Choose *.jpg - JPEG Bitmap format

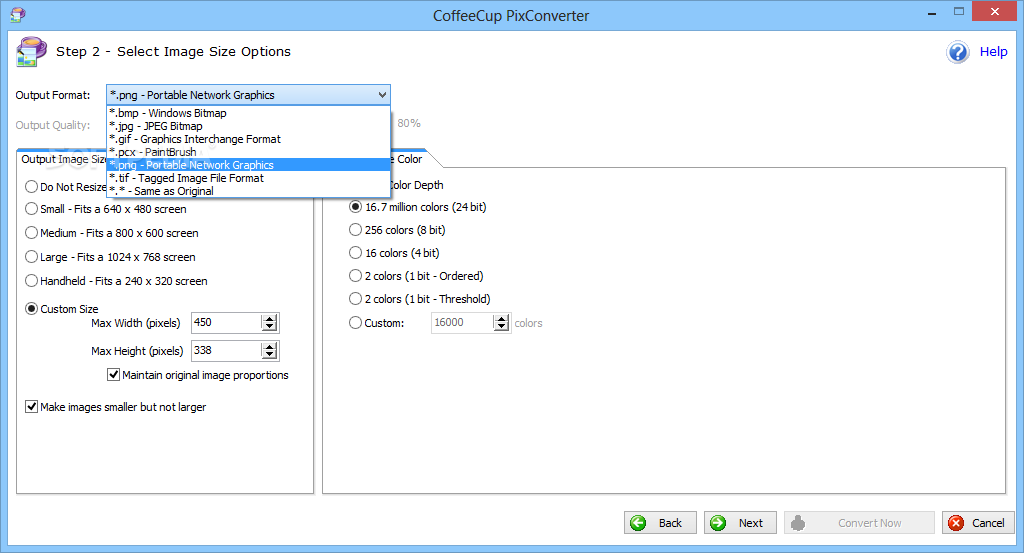point(248,126)
